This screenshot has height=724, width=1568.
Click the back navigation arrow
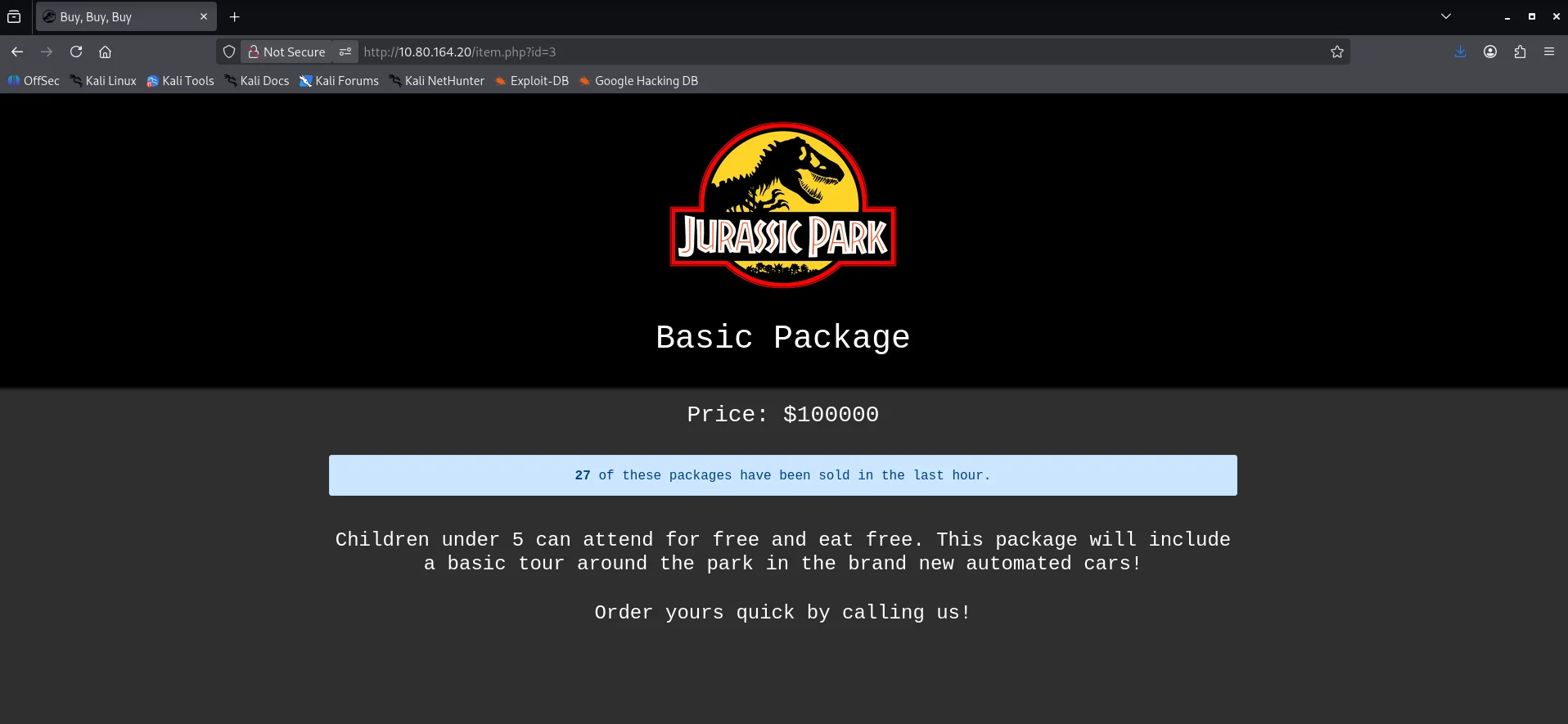(17, 52)
